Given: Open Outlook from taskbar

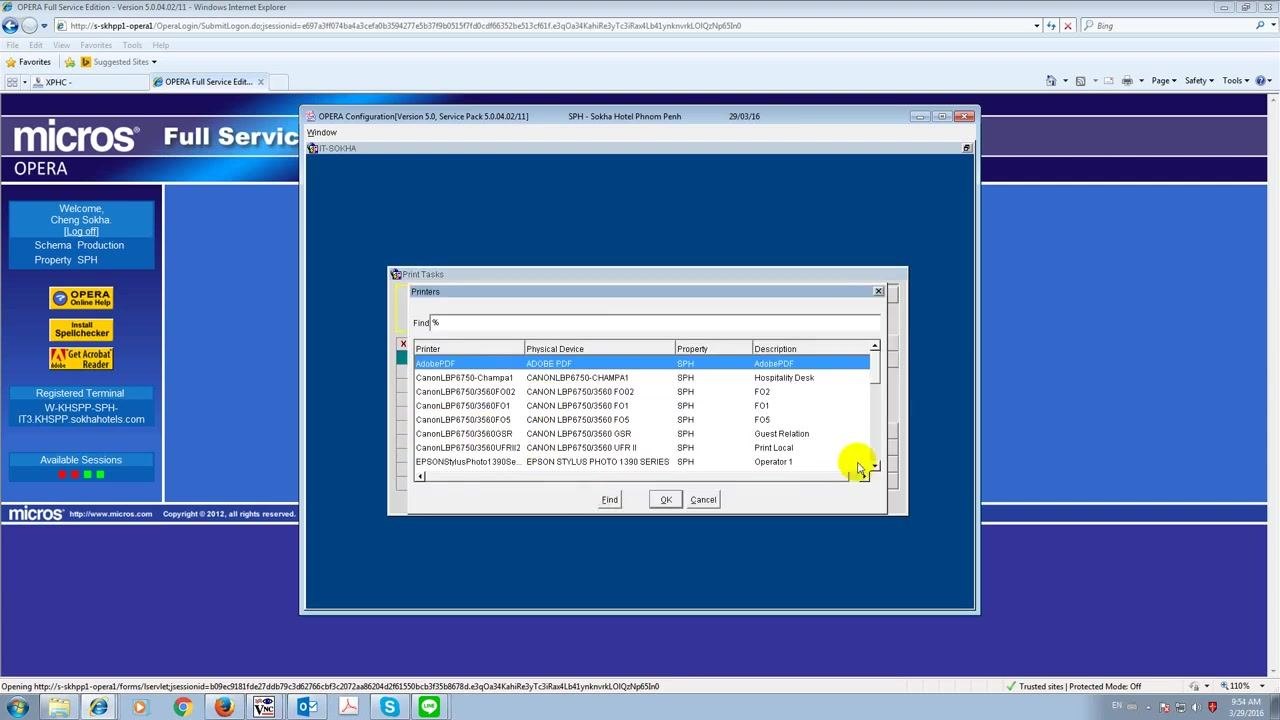Looking at the screenshot, I should click(307, 707).
